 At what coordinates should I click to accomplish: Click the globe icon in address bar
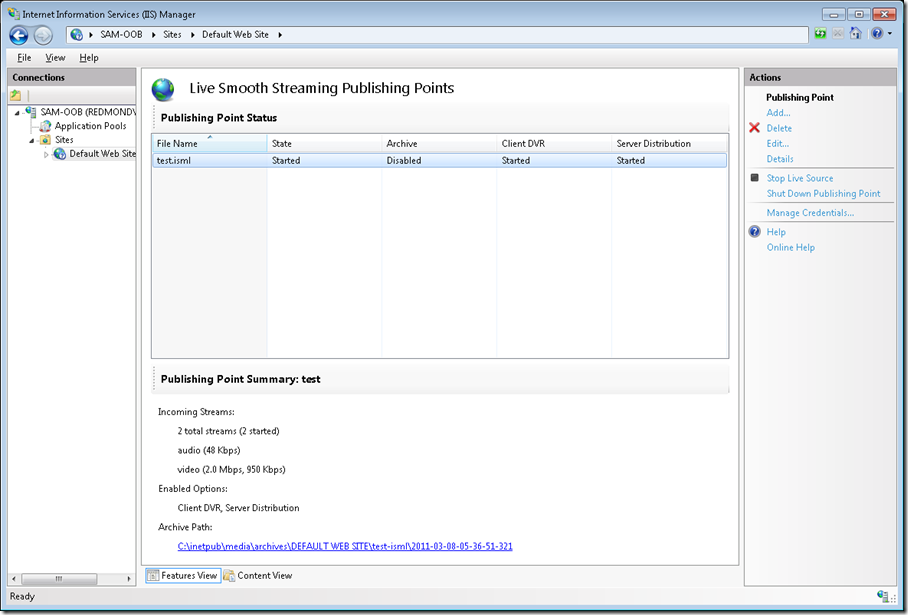(x=76, y=35)
